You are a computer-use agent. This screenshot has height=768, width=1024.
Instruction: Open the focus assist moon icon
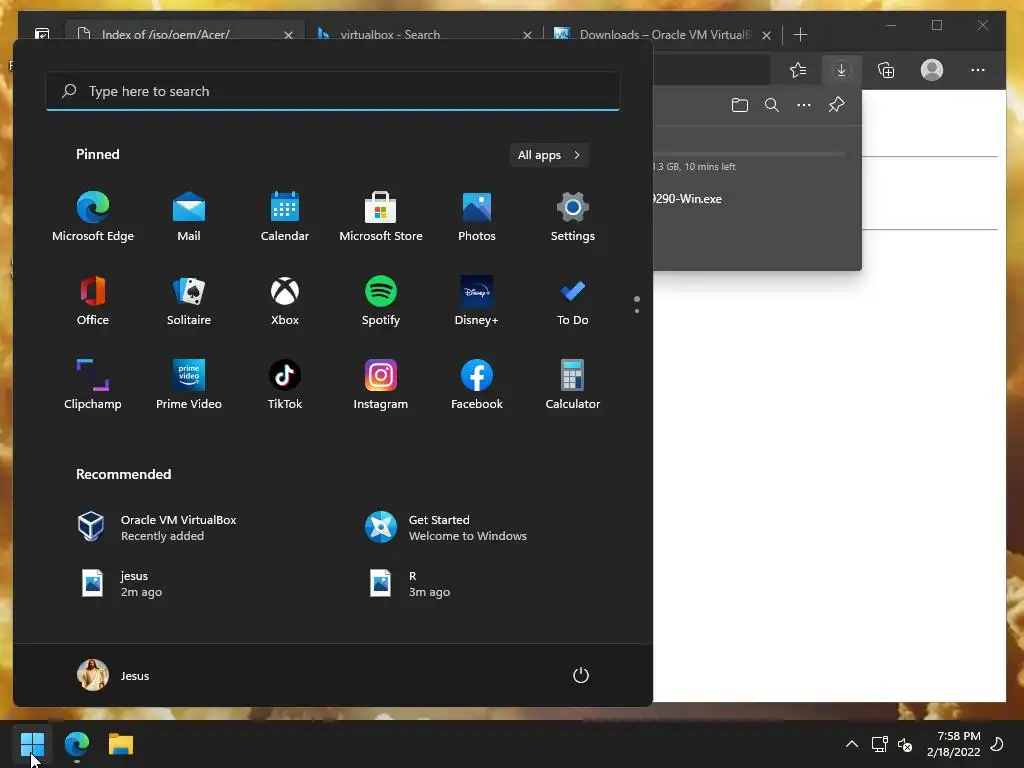[997, 744]
